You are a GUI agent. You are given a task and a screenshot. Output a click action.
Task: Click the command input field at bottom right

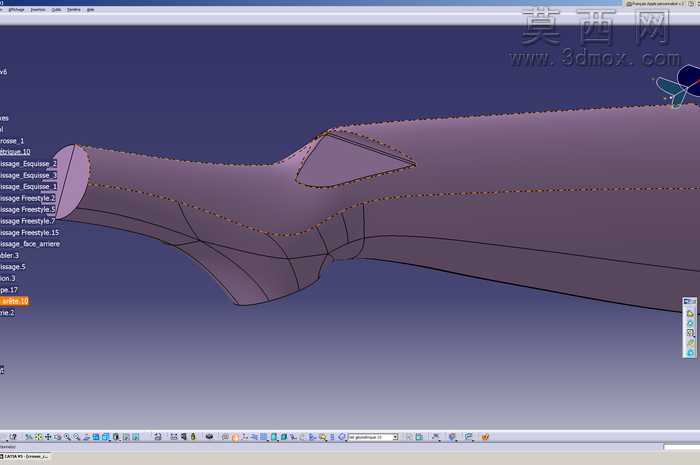click(682, 447)
